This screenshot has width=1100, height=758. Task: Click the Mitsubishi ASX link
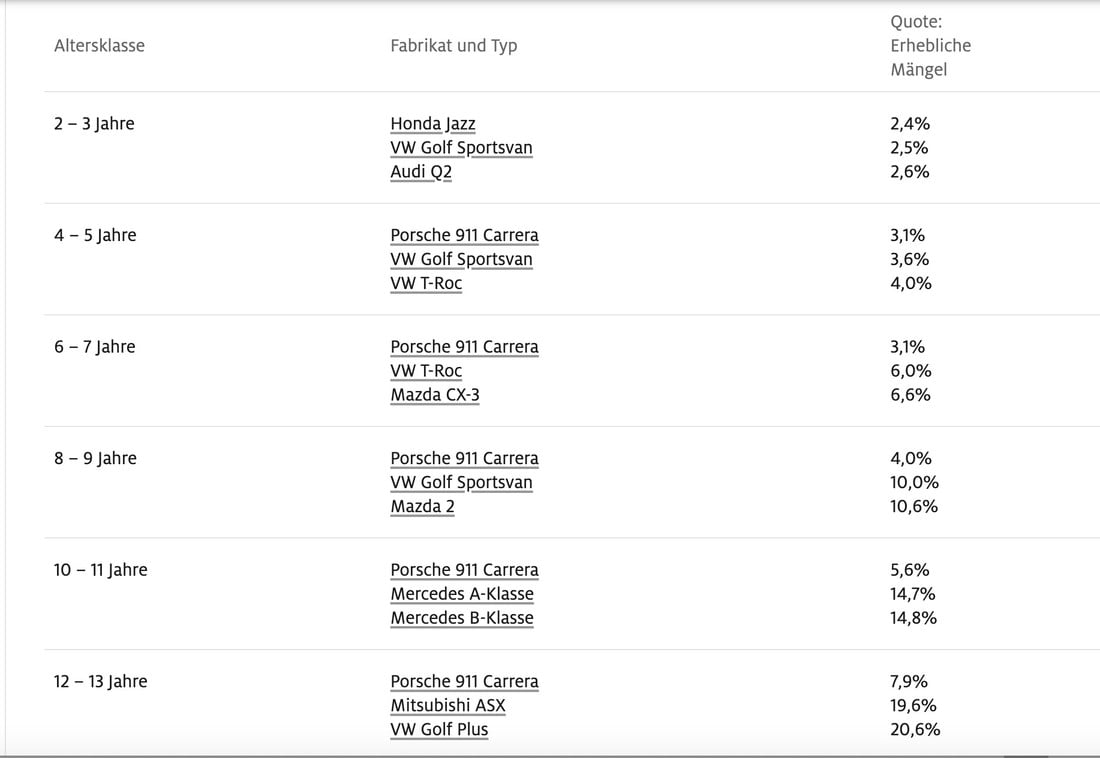point(448,706)
